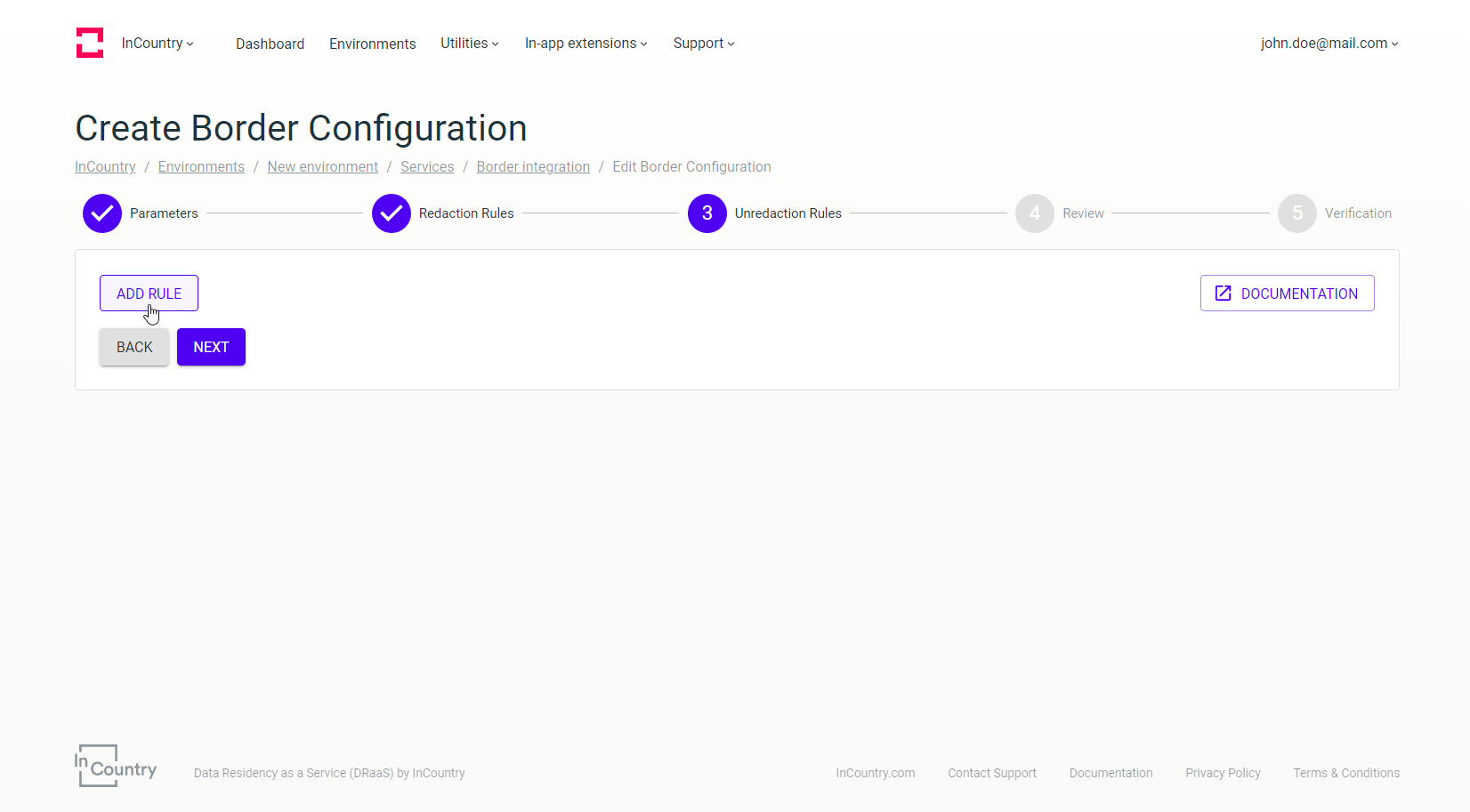Viewport: 1470px width, 812px height.
Task: Click the NEXT button
Action: click(x=211, y=347)
